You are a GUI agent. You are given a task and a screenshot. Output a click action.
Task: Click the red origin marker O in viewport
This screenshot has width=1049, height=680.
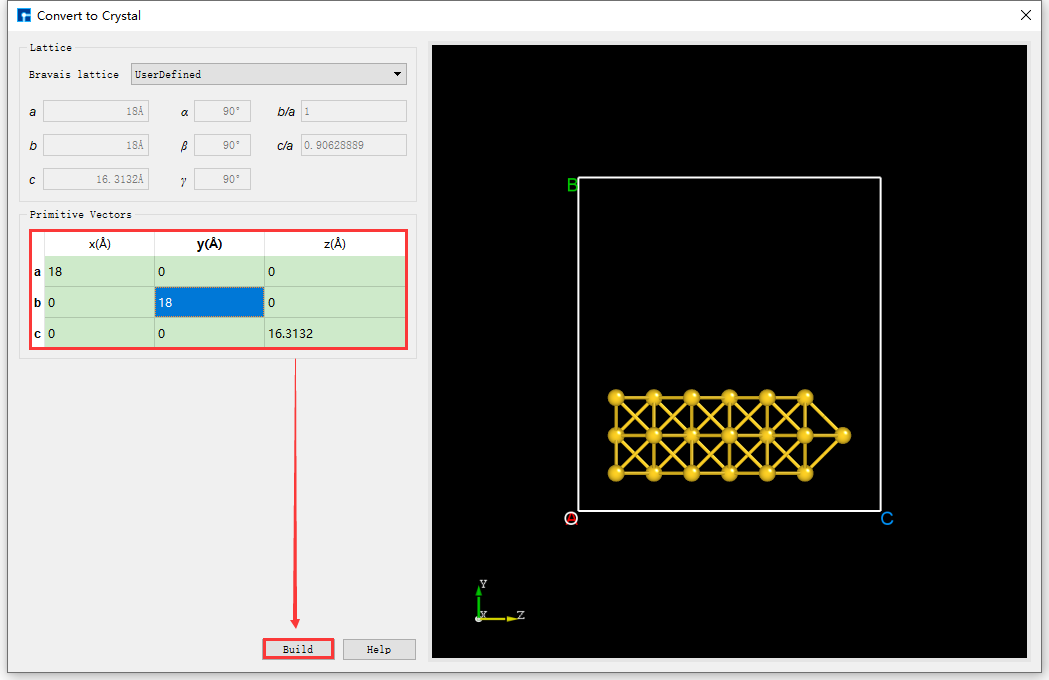click(x=570, y=518)
